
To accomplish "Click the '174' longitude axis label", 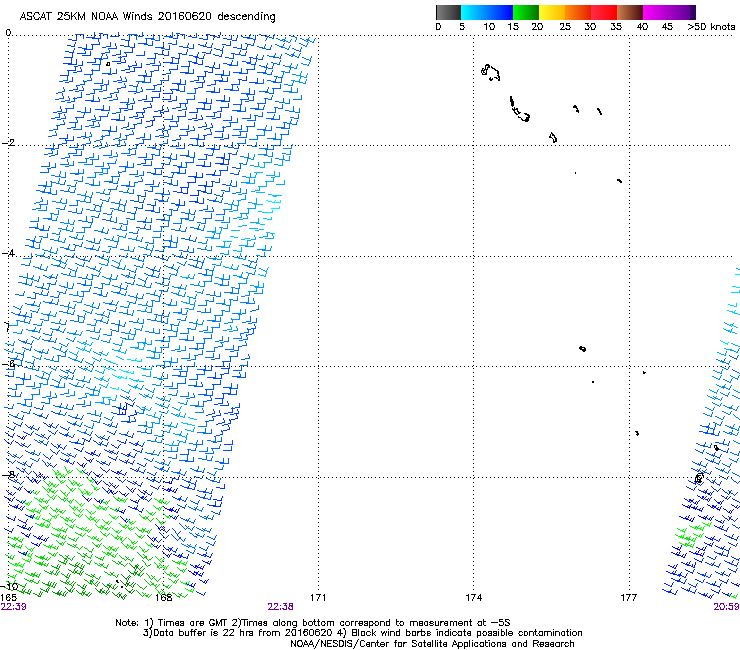I will (473, 598).
